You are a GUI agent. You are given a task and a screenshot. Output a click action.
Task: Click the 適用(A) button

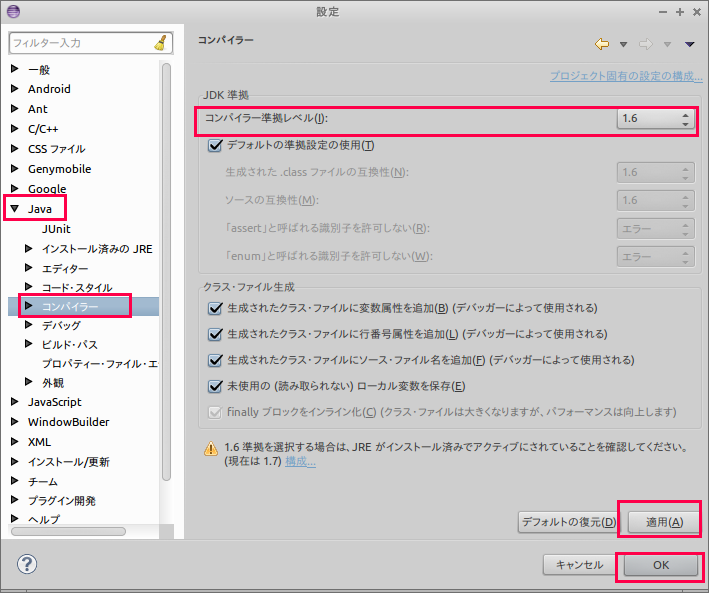(x=664, y=522)
